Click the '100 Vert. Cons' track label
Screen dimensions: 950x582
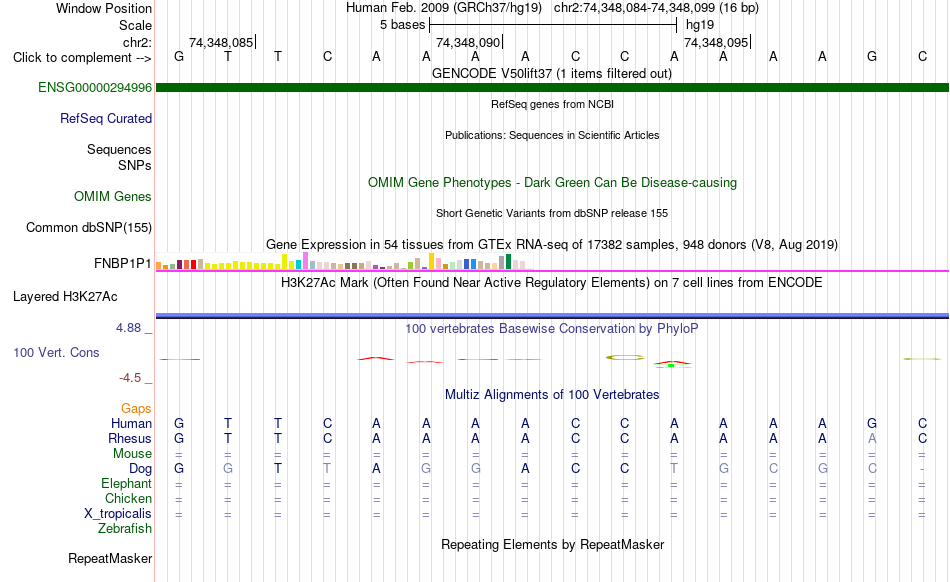(x=56, y=352)
